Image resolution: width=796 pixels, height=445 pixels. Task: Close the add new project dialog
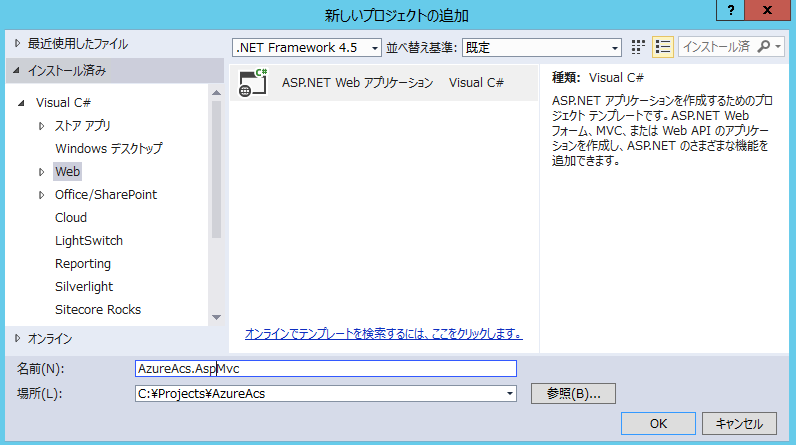[x=767, y=10]
